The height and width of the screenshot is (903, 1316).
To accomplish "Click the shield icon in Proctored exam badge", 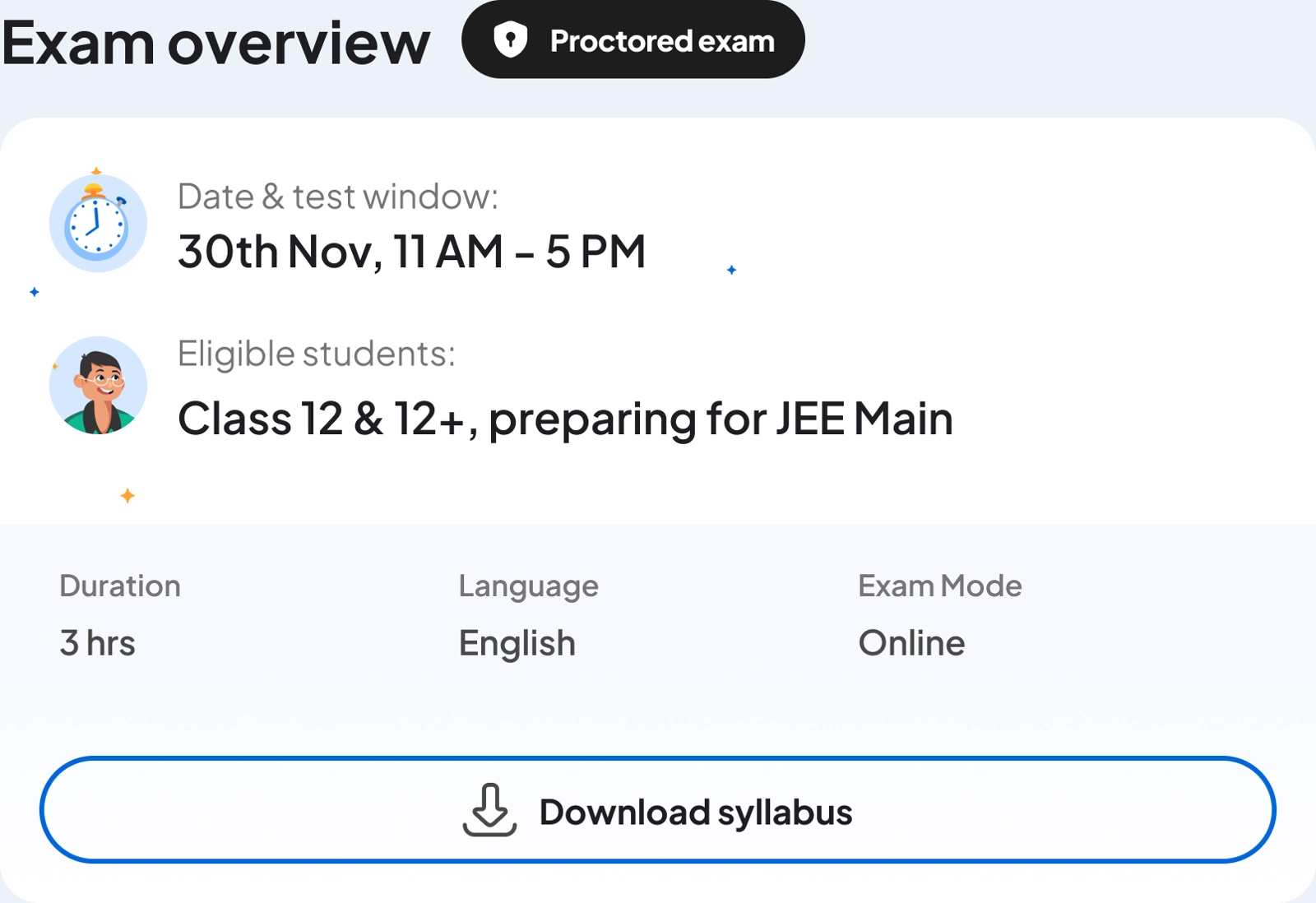I will pos(510,40).
